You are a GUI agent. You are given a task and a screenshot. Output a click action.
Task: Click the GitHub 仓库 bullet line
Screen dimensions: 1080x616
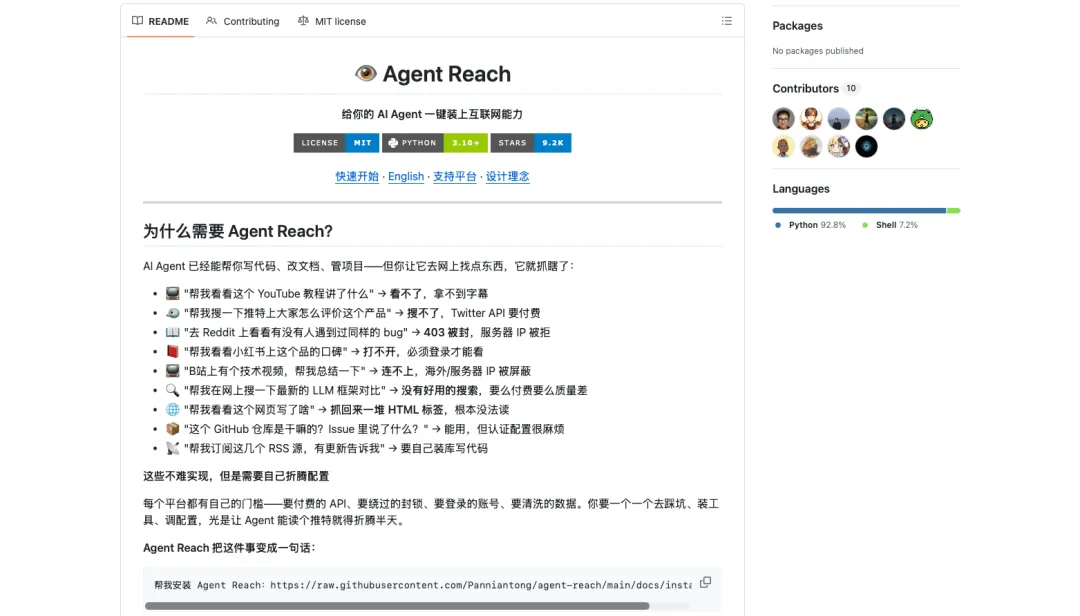click(364, 429)
